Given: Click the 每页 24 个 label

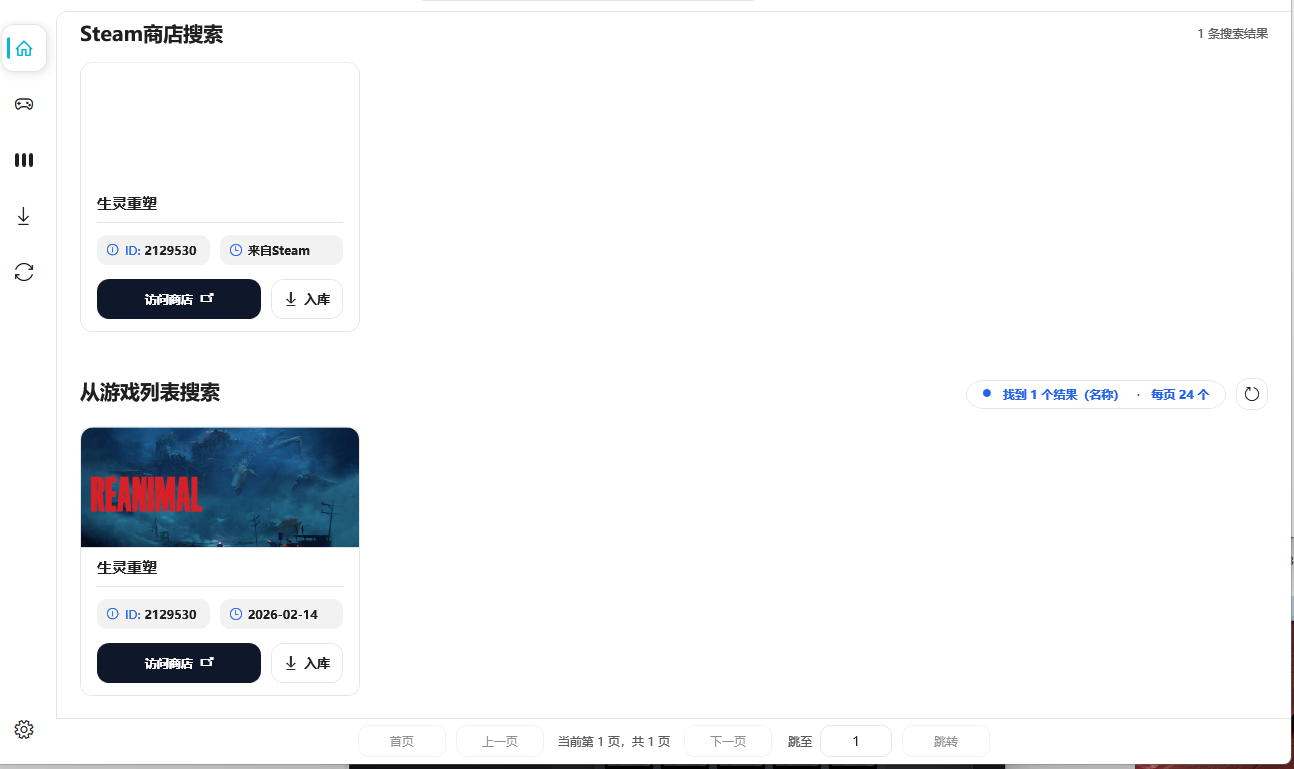Looking at the screenshot, I should point(1180,395).
